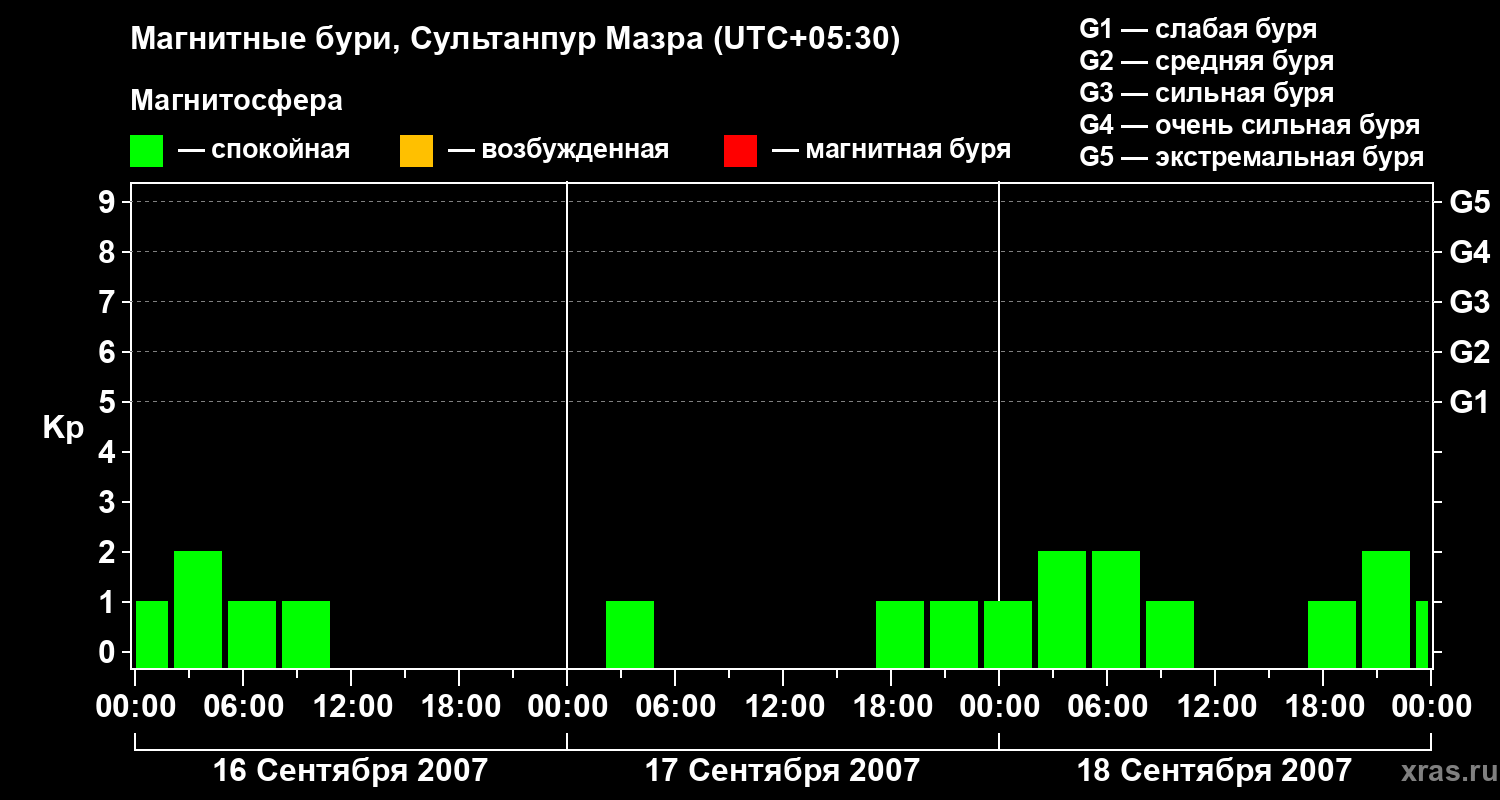The width and height of the screenshot is (1500, 800).
Task: Click the '18:00' tick label under 17 September
Action: (x=890, y=707)
